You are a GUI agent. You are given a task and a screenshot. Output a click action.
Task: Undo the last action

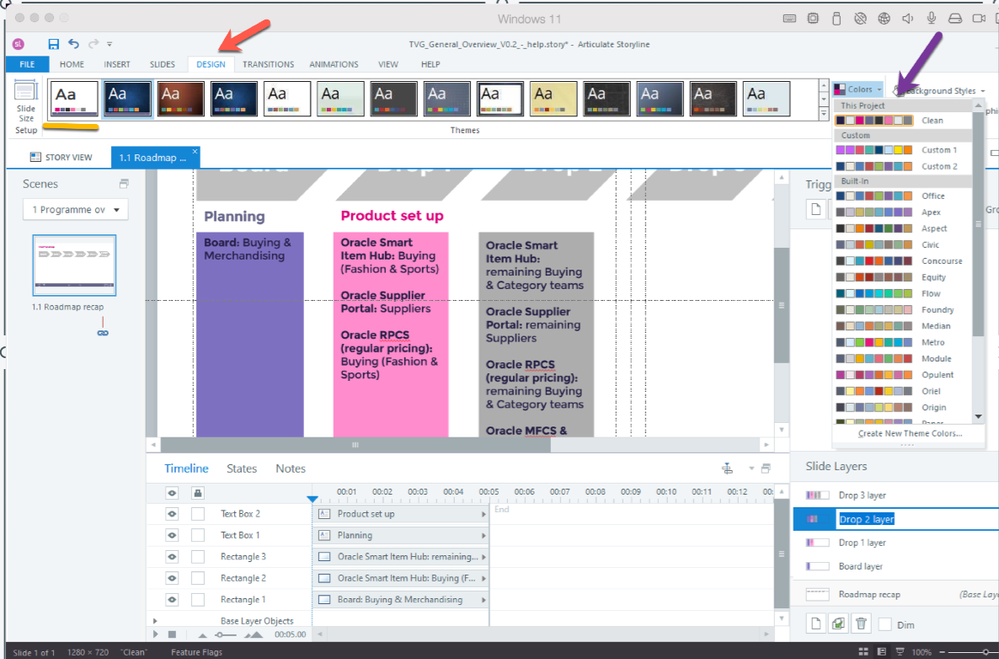(x=74, y=44)
